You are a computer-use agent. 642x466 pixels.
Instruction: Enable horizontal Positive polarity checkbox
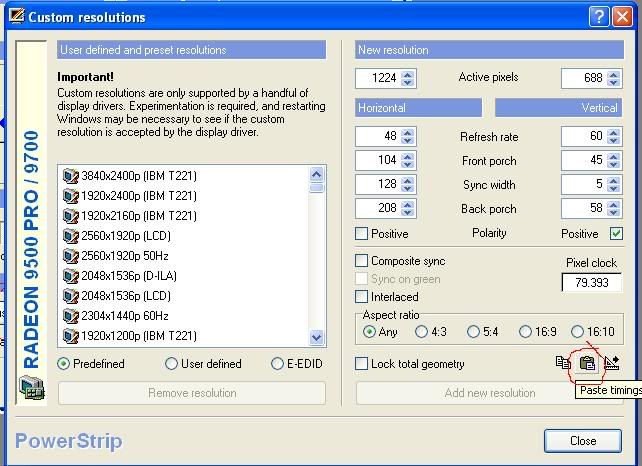coord(361,234)
